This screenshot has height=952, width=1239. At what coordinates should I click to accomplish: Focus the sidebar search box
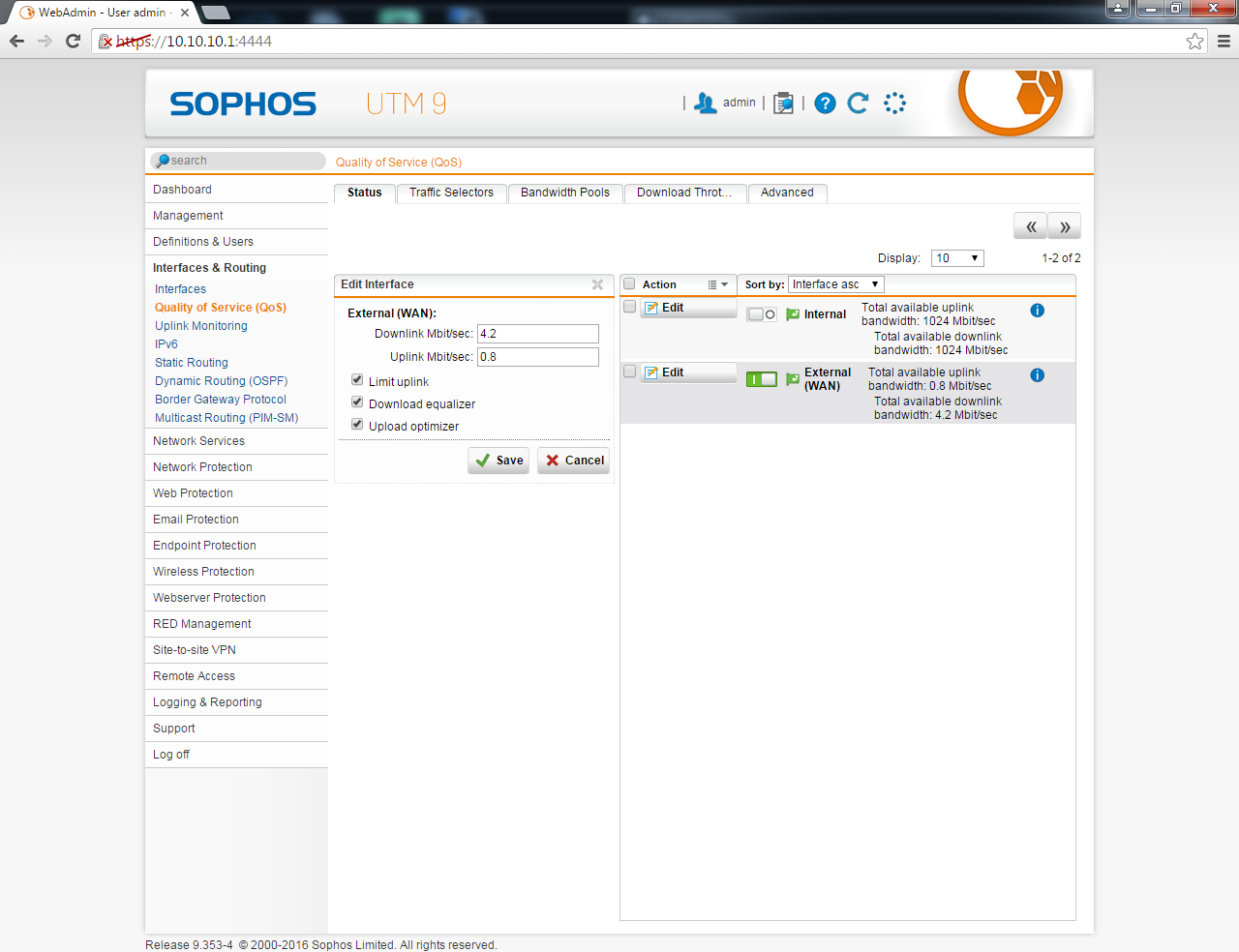237,161
